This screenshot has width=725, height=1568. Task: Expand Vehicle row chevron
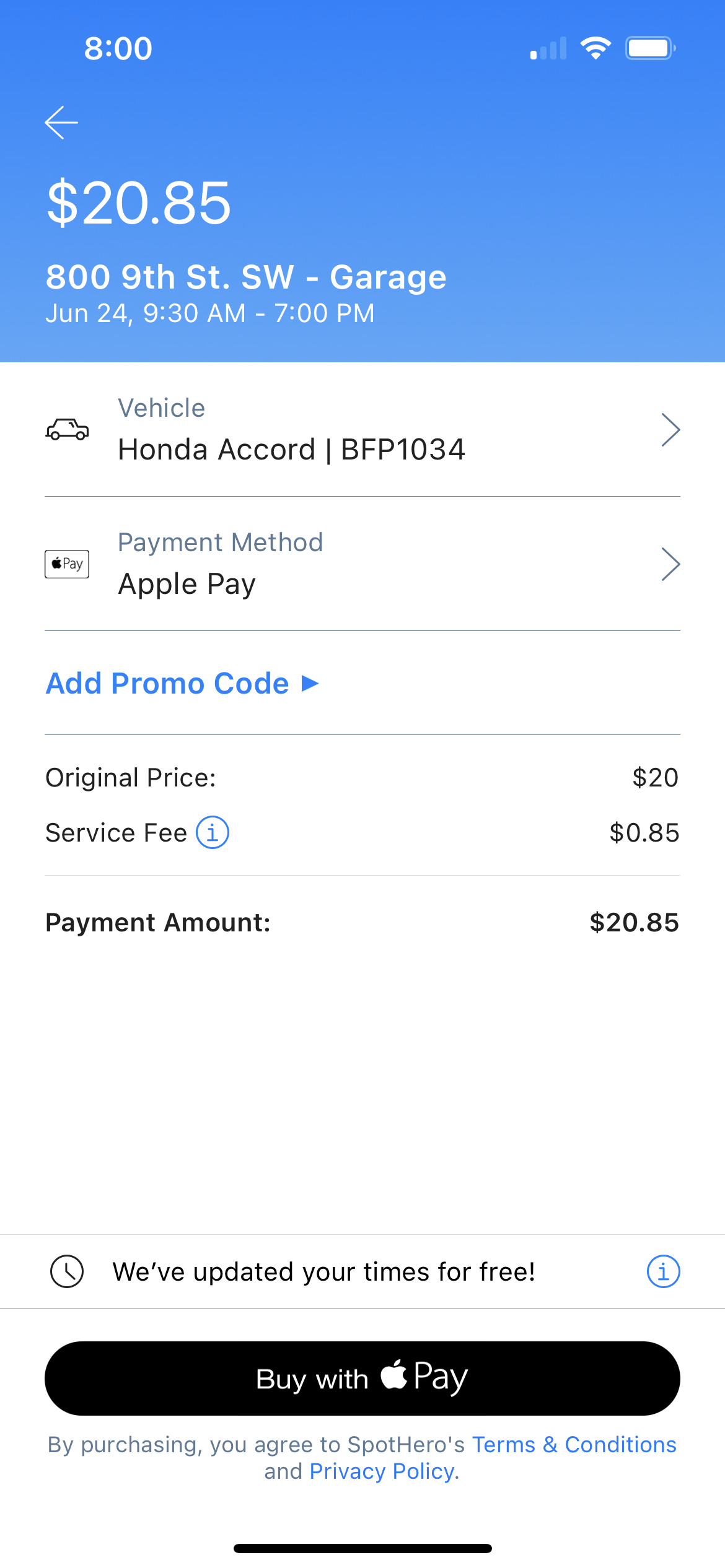tap(670, 430)
